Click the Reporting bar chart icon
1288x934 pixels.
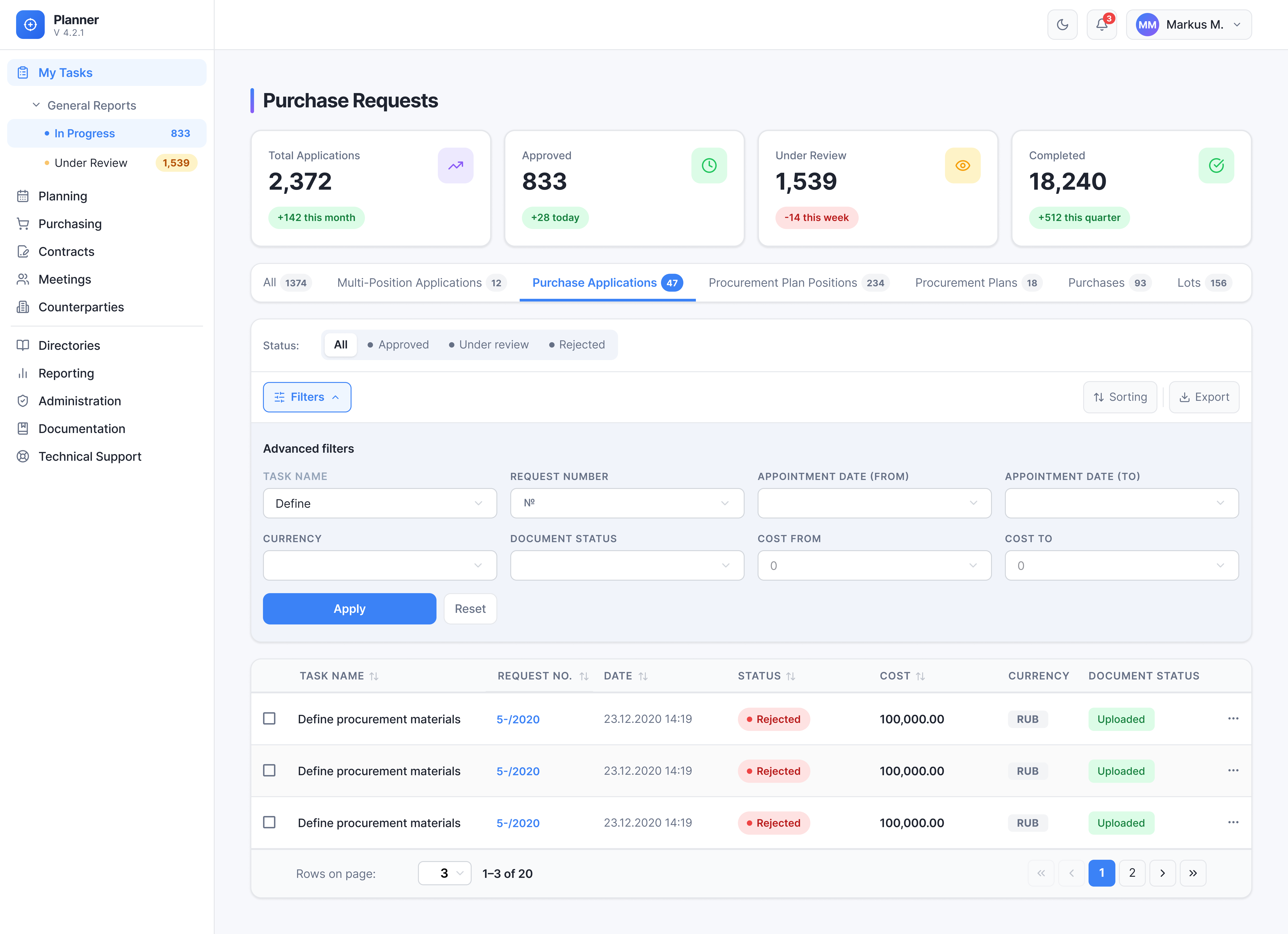coord(23,373)
